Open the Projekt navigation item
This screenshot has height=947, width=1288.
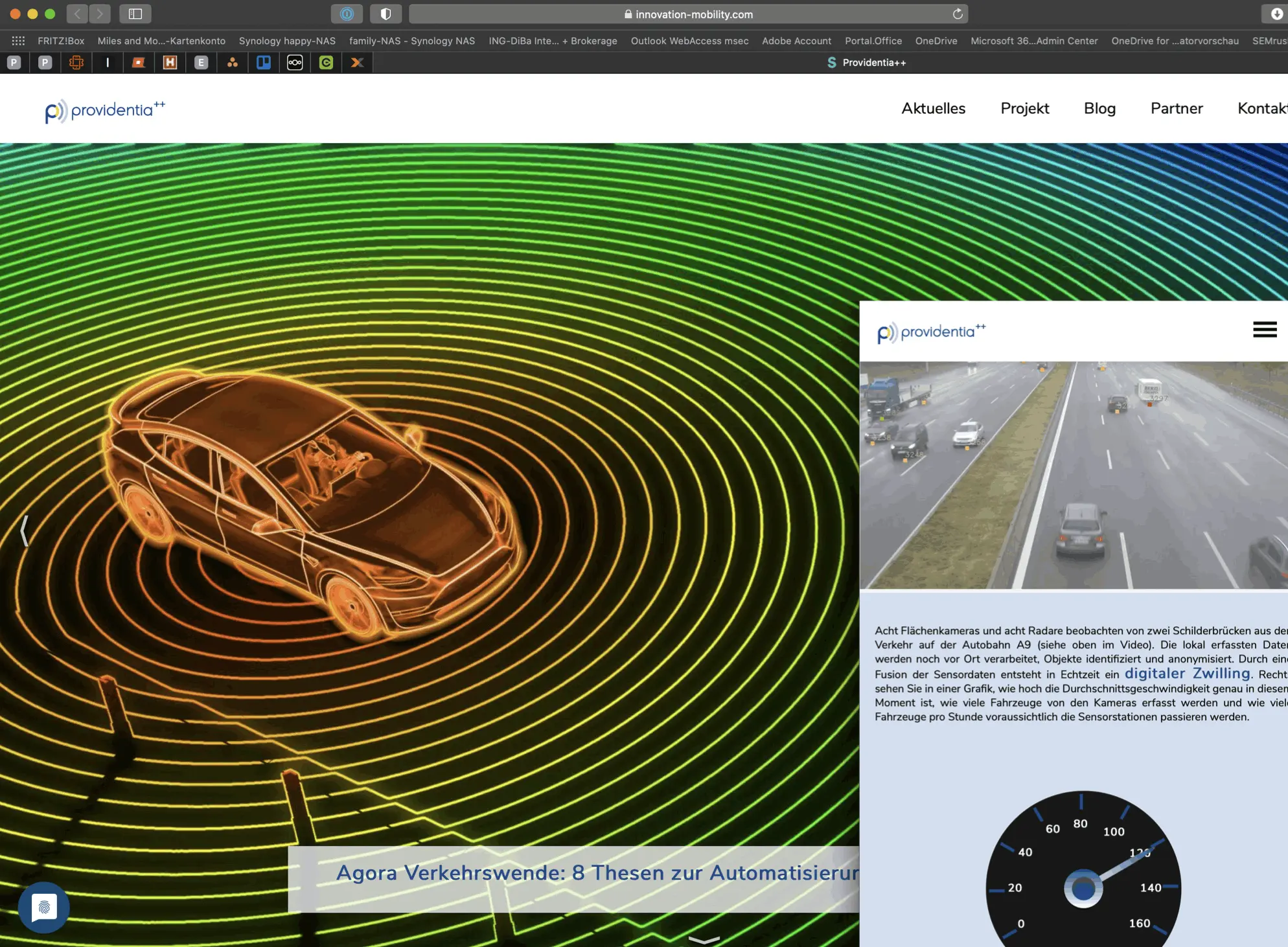pyautogui.click(x=1024, y=108)
